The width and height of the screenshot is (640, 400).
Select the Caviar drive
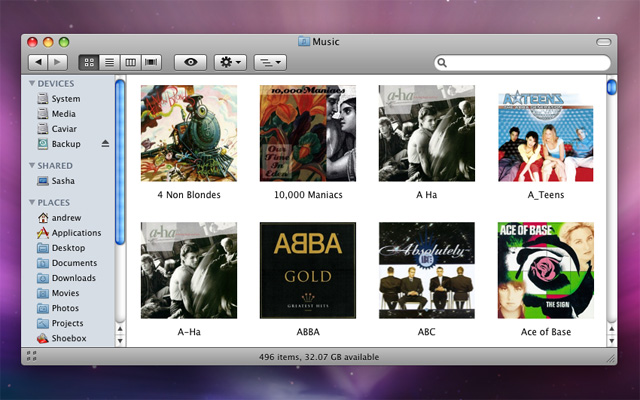[x=63, y=129]
